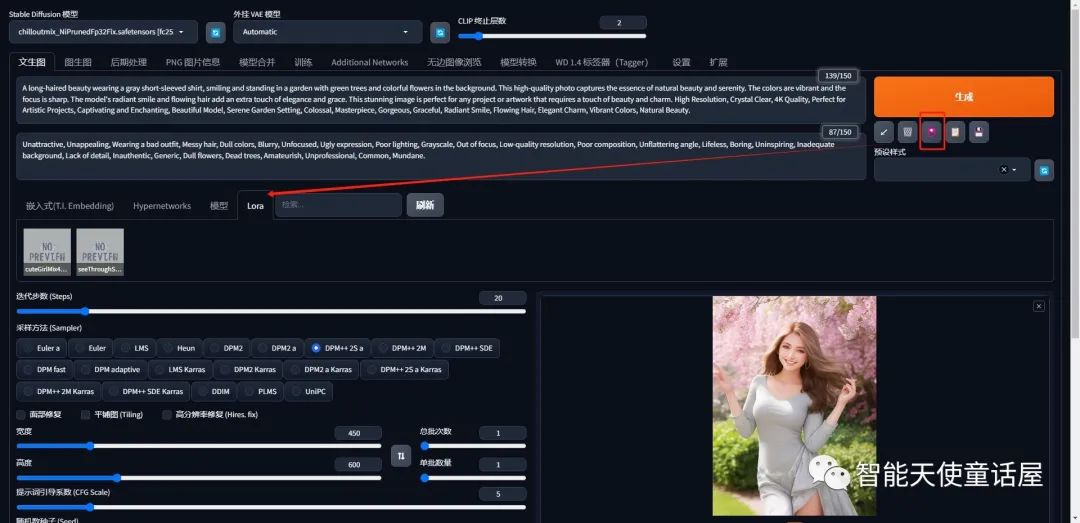Select the DPM2 Karras sampler
This screenshot has width=1080, height=523.
tap(248, 369)
